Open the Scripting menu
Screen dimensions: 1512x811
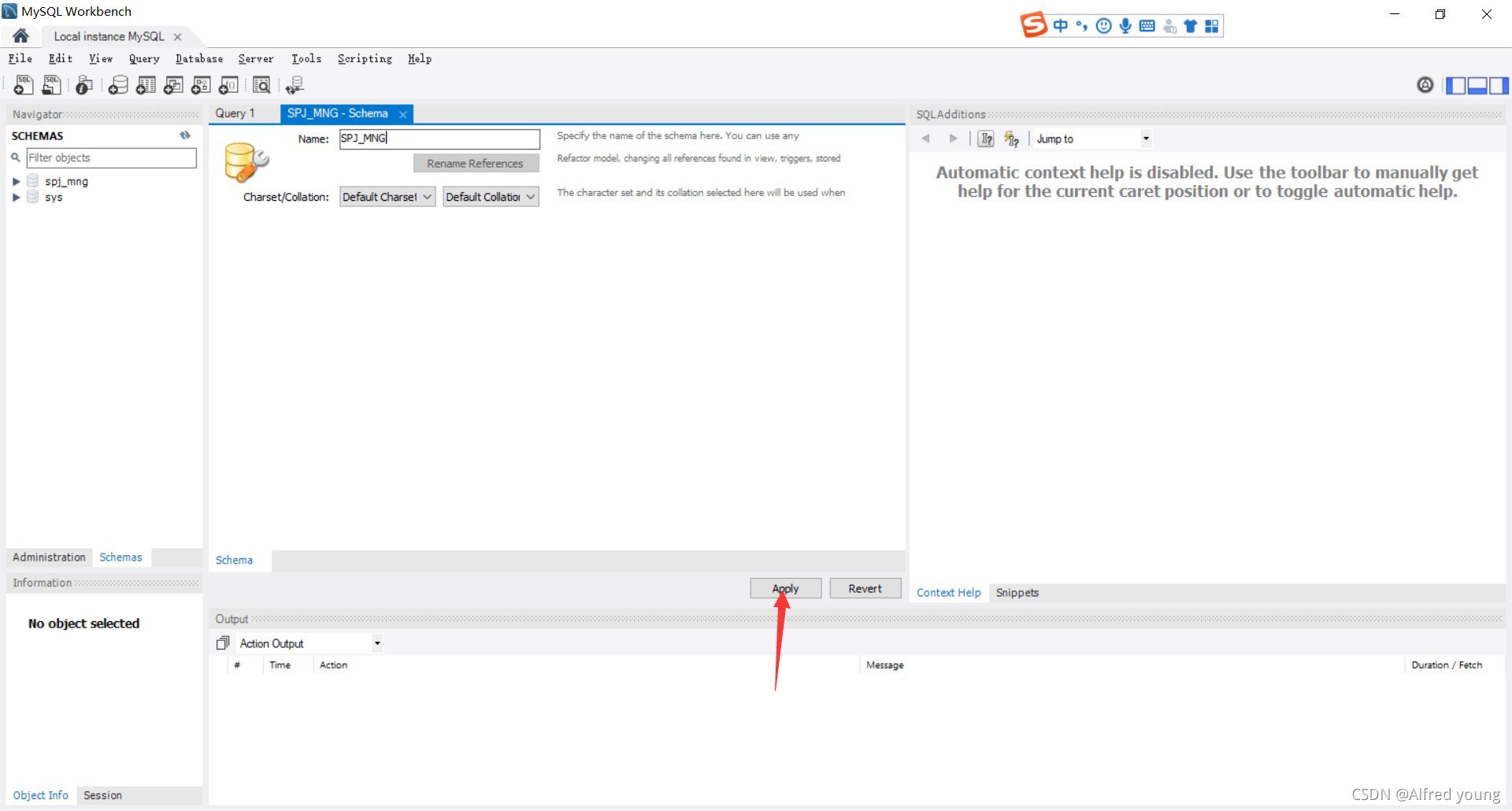click(365, 58)
